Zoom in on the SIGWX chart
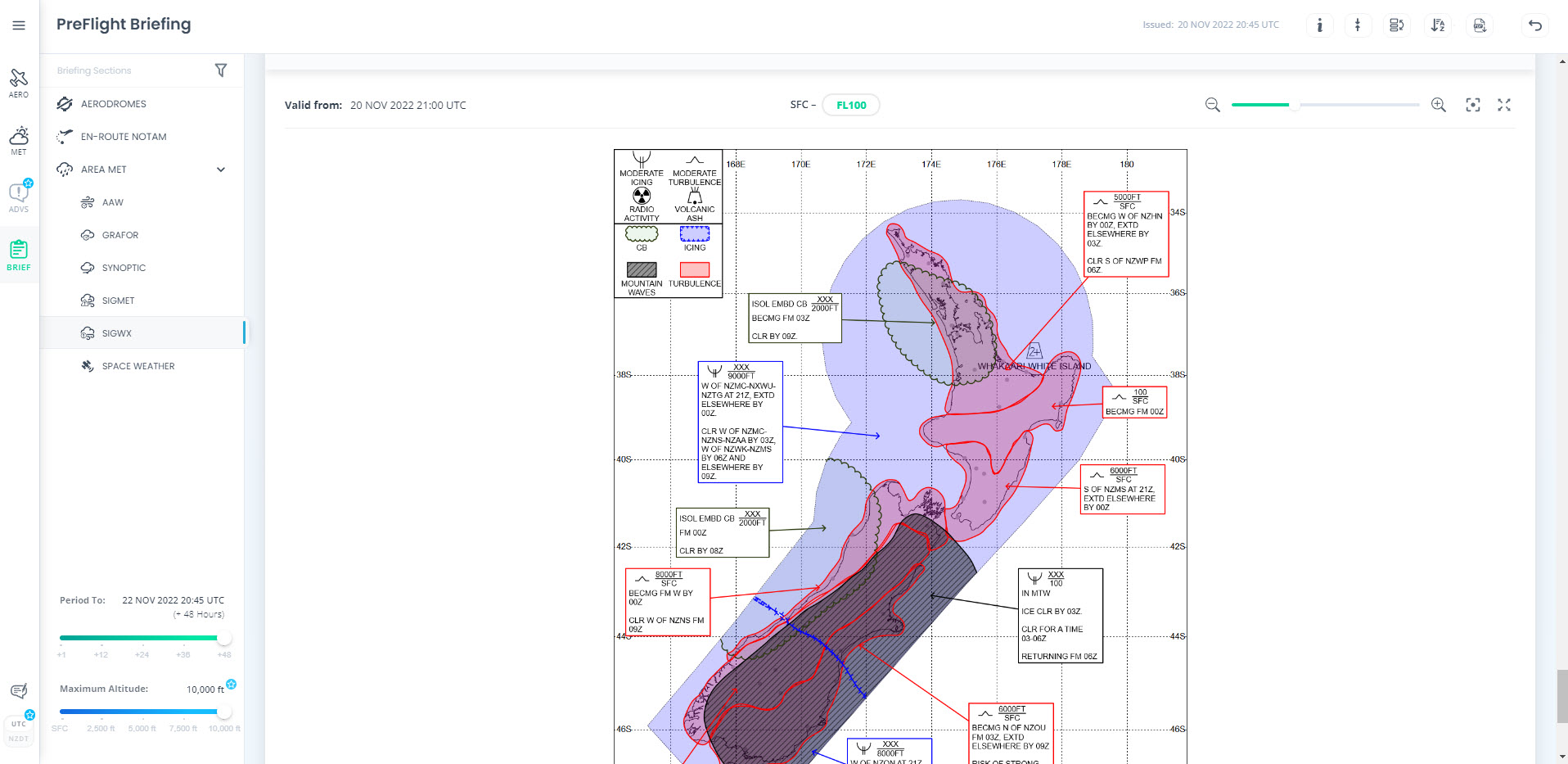Screen dimensions: 1568x764 [1438, 105]
